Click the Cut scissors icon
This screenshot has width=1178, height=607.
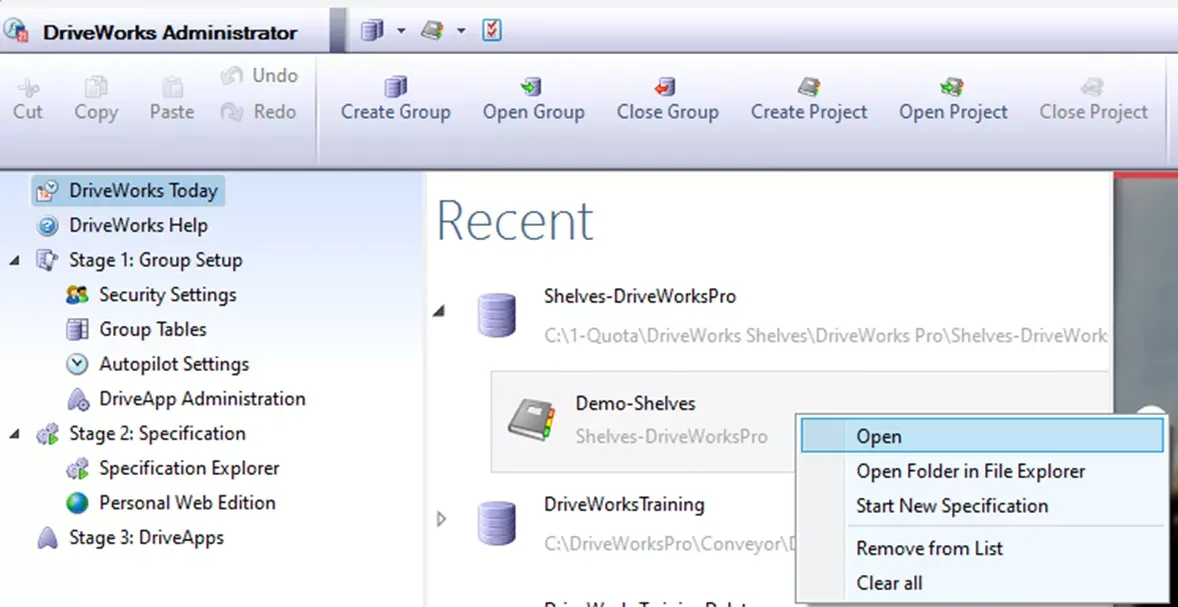28,88
